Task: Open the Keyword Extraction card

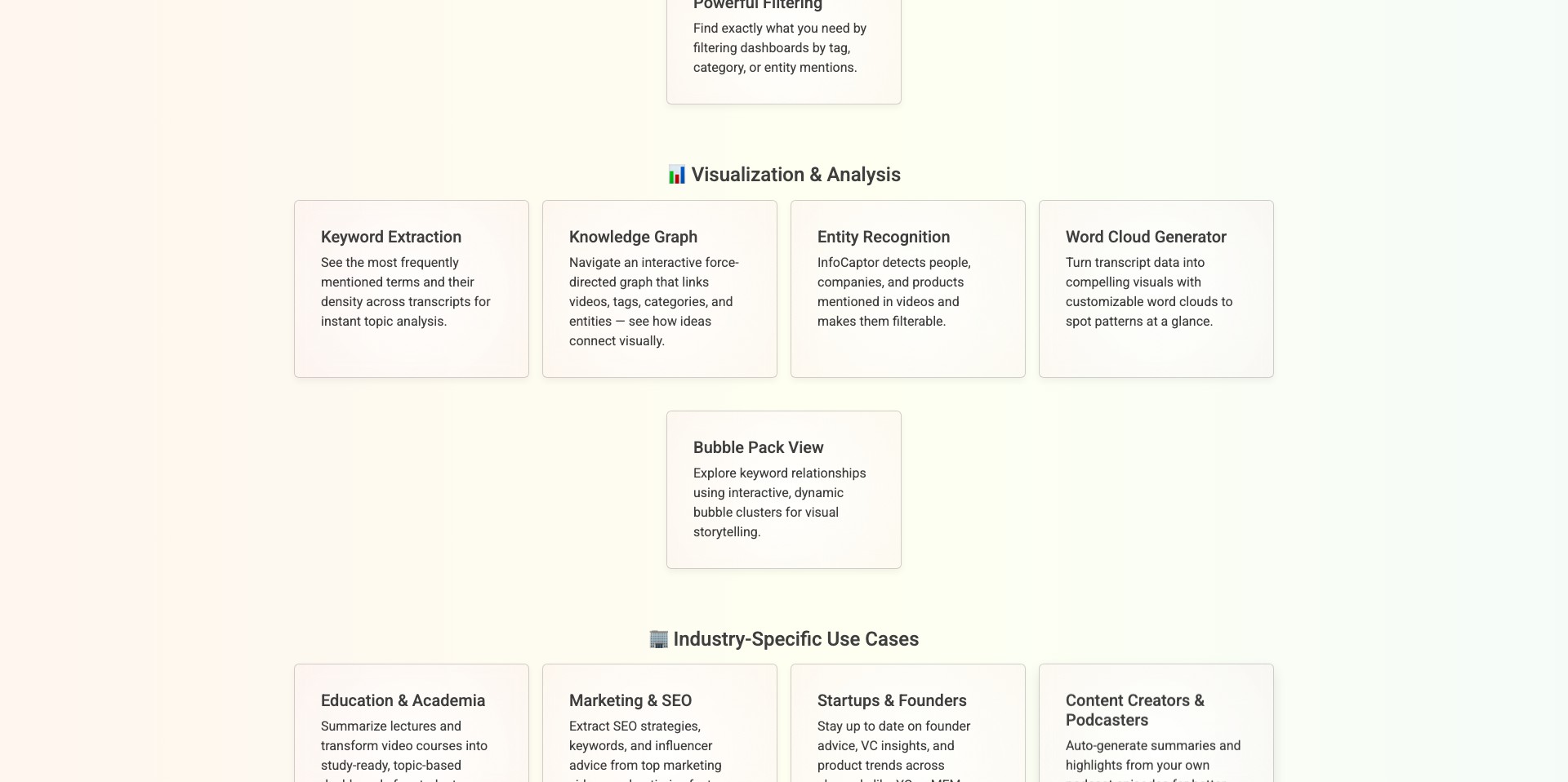Action: click(412, 289)
